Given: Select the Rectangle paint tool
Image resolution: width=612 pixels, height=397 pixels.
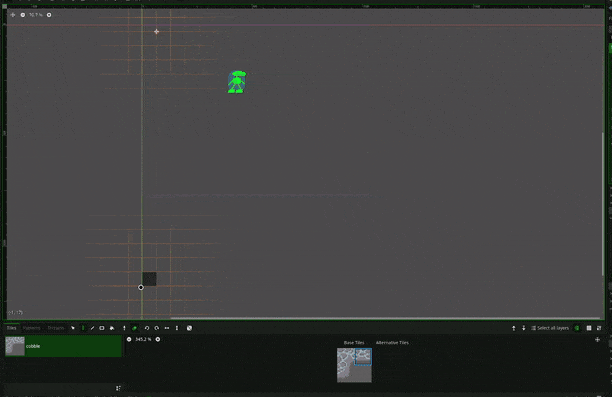Looking at the screenshot, I should point(102,328).
